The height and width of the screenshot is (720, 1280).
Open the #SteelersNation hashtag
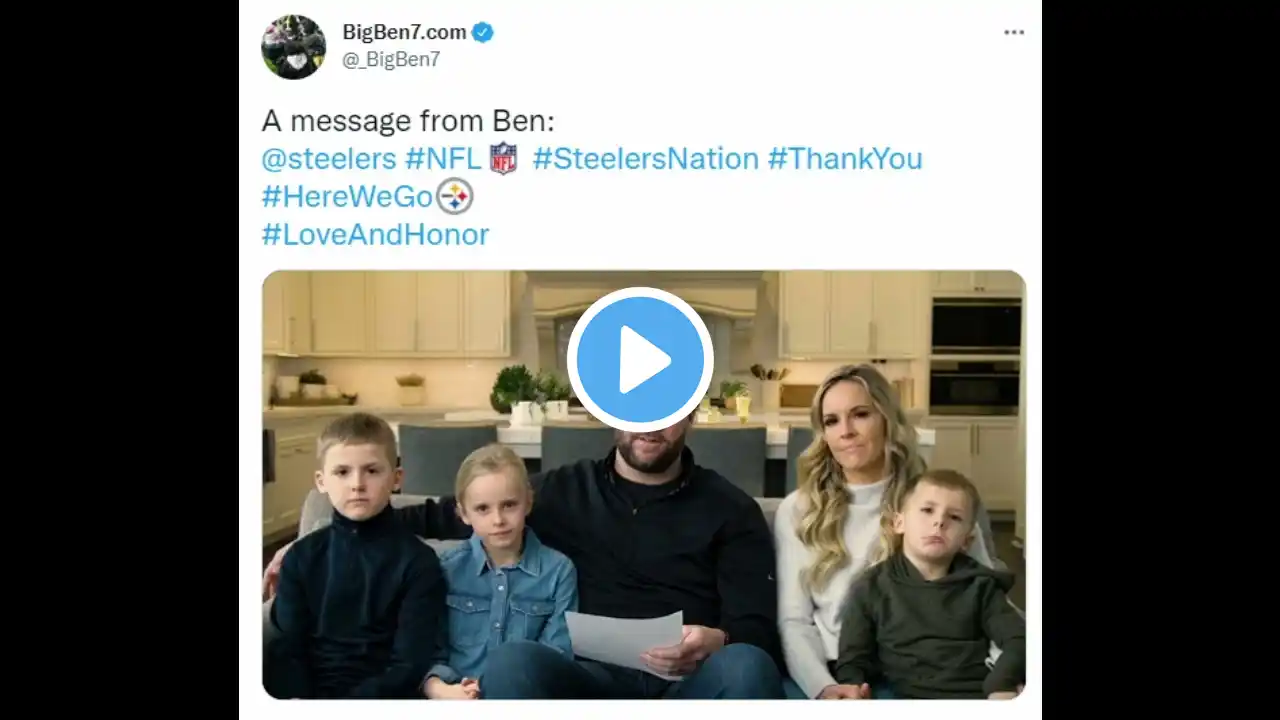646,159
